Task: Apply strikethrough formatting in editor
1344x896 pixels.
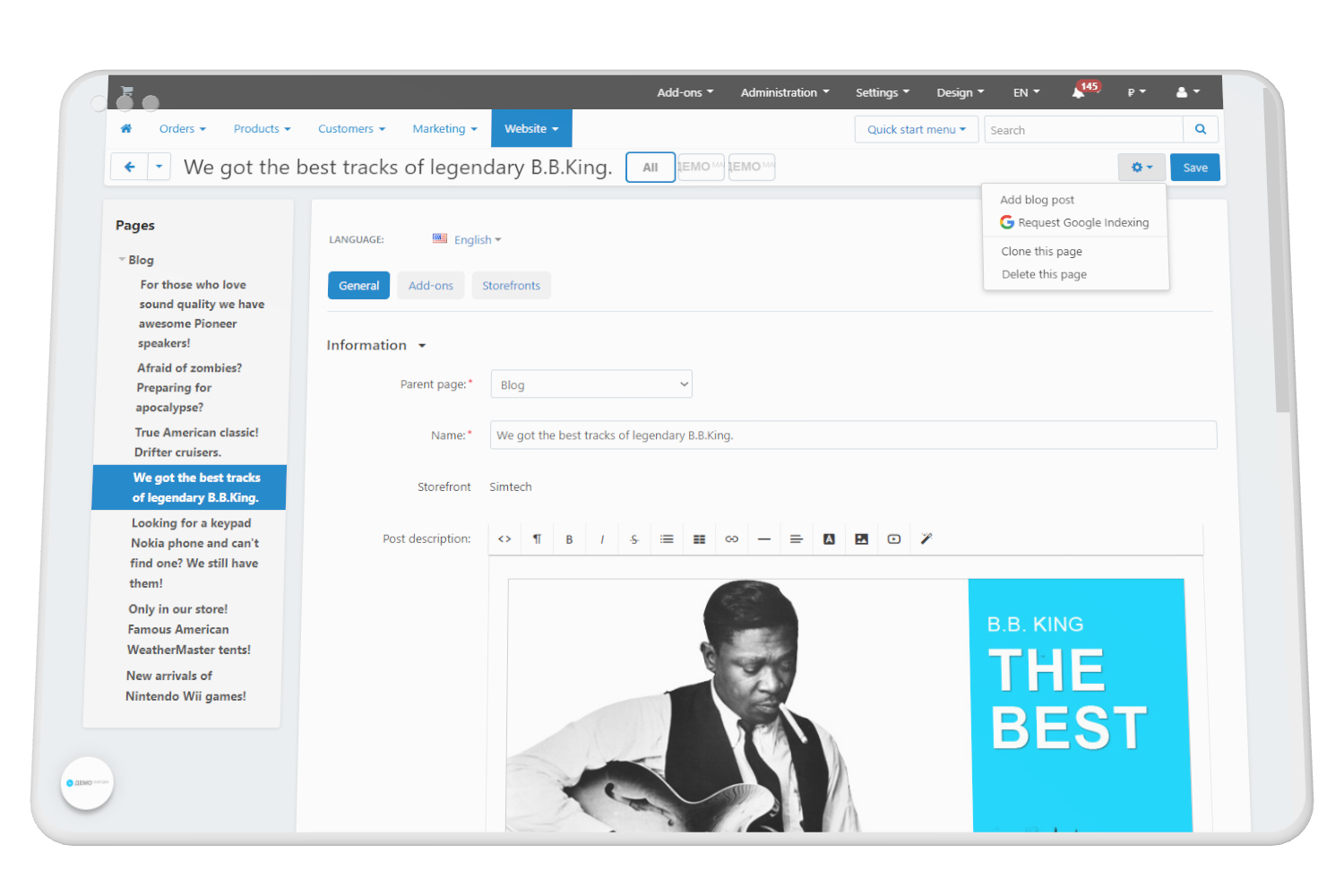Action: (x=634, y=539)
